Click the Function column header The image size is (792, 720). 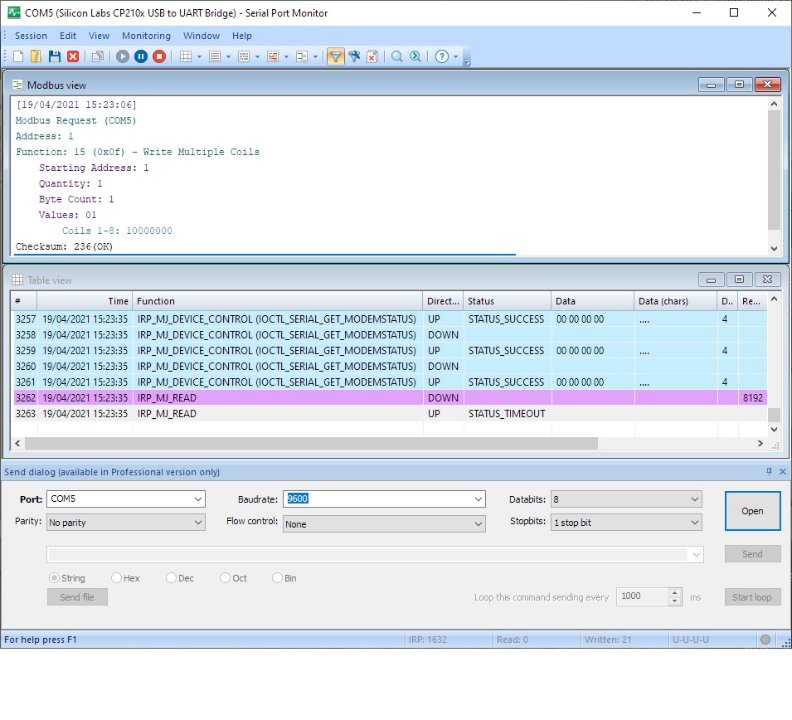coord(277,301)
